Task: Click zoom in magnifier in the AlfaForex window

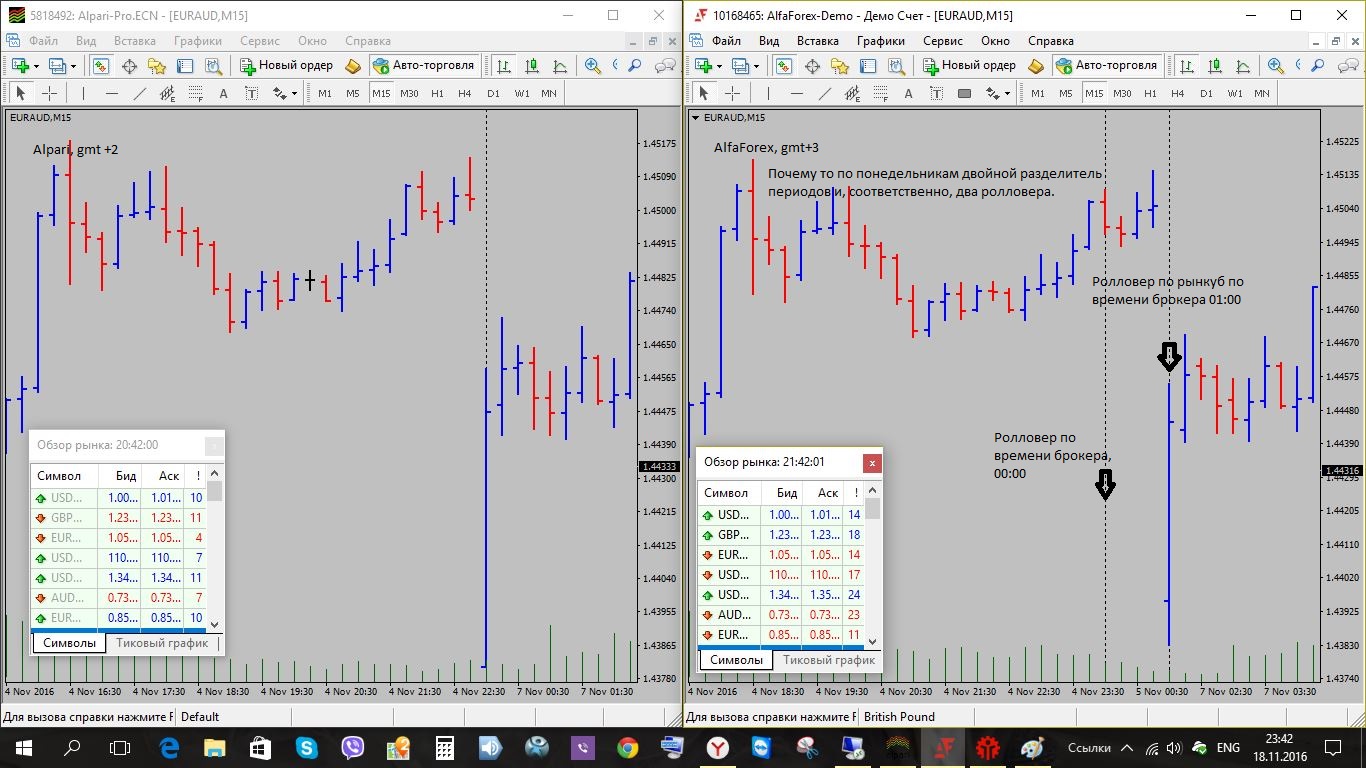Action: click(1276, 66)
